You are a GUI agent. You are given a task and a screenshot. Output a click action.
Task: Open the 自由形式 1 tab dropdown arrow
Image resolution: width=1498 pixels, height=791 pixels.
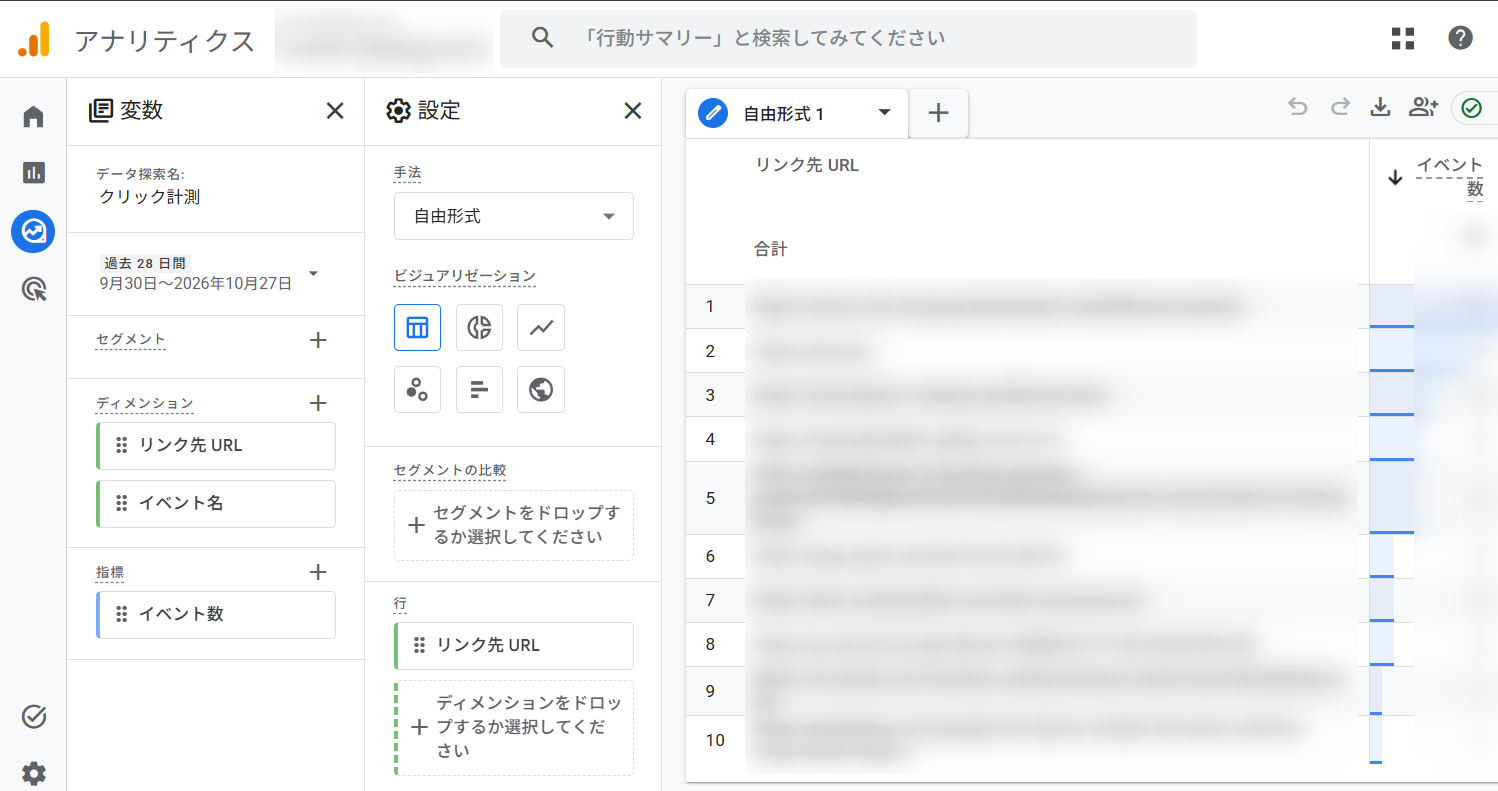tap(884, 112)
